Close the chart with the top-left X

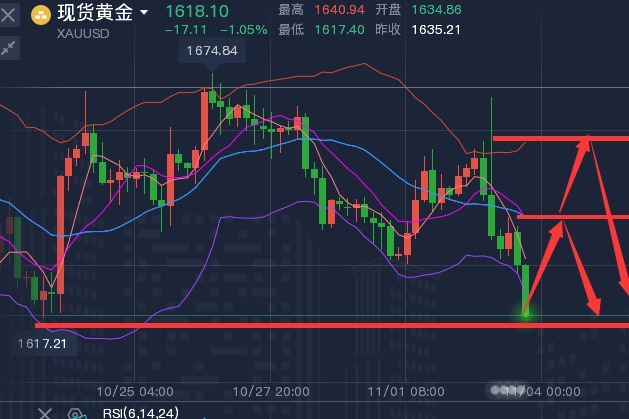click(x=8, y=14)
